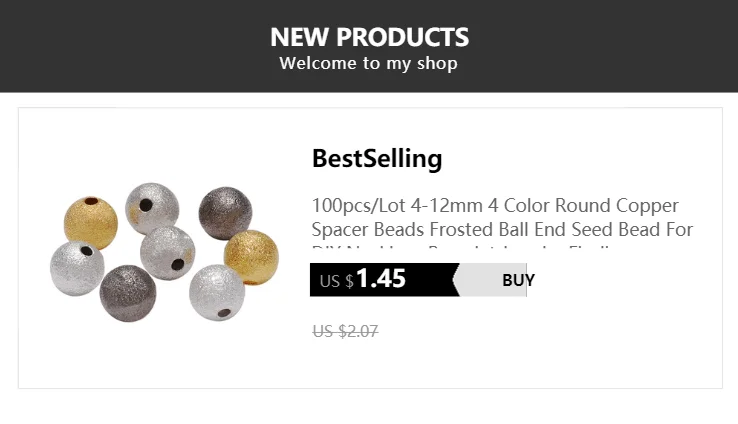Click description line Spacer Beads Frosted Ball
The height and width of the screenshot is (424, 738).
(502, 230)
